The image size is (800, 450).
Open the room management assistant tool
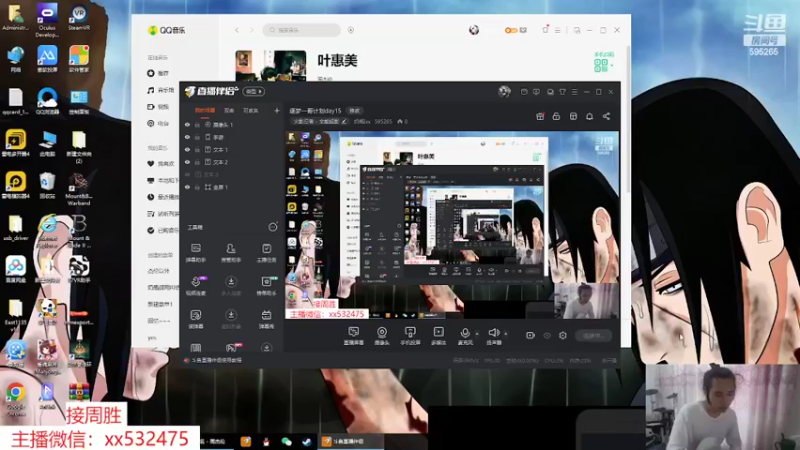231,253
